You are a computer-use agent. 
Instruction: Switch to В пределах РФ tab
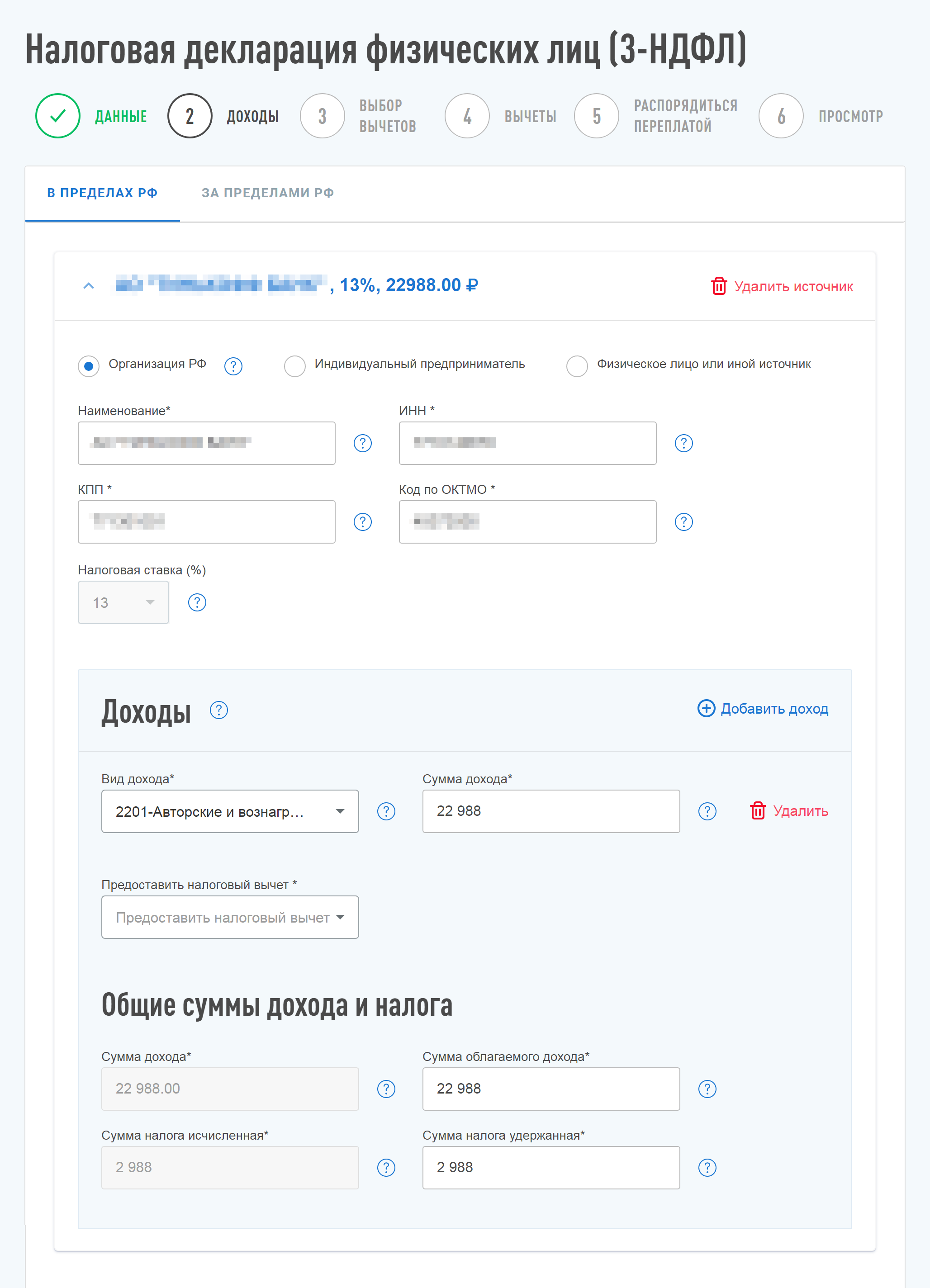[x=102, y=193]
